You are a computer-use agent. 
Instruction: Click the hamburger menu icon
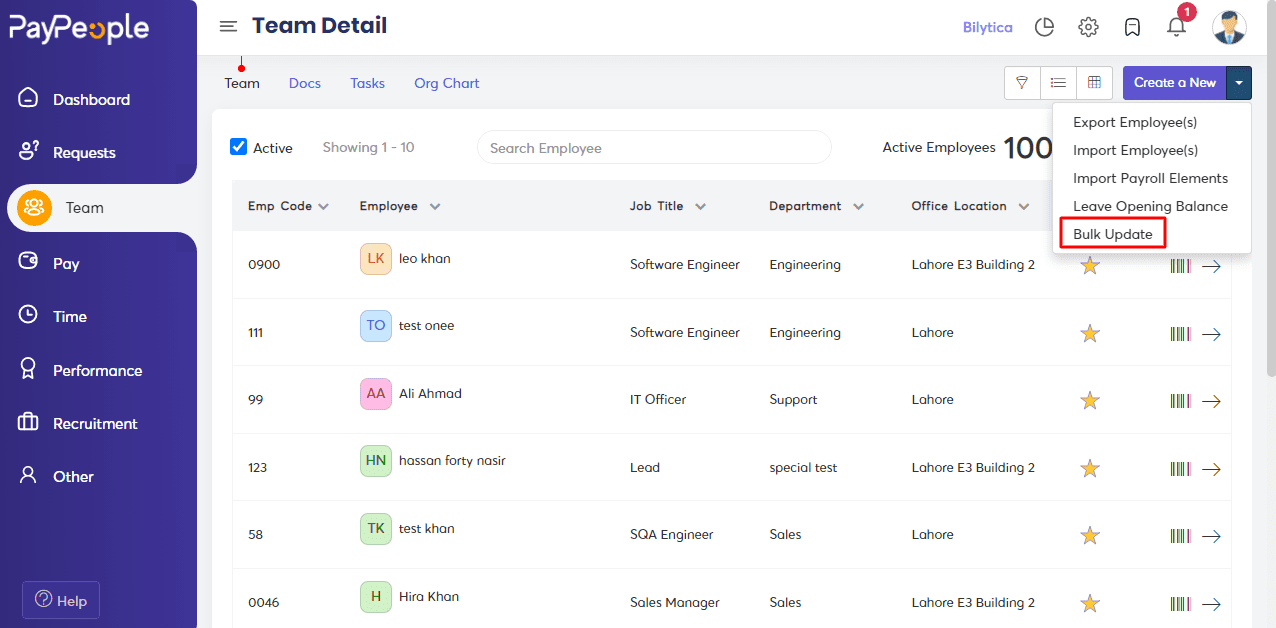228,27
